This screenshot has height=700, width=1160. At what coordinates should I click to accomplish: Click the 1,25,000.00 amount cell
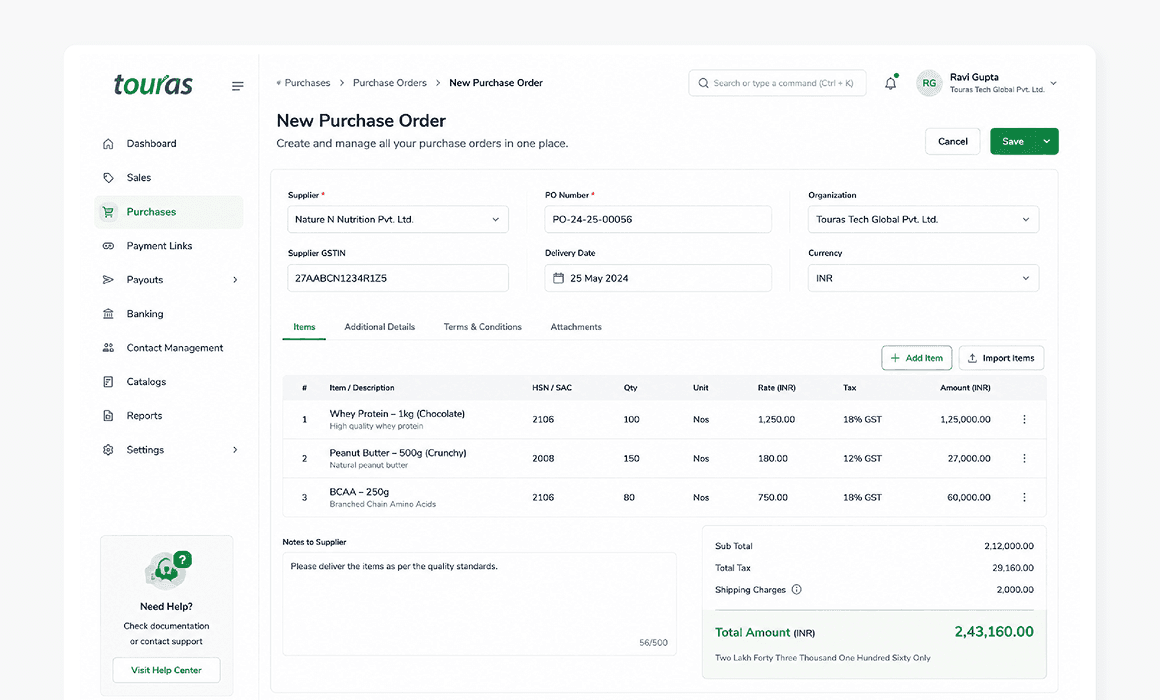click(965, 420)
